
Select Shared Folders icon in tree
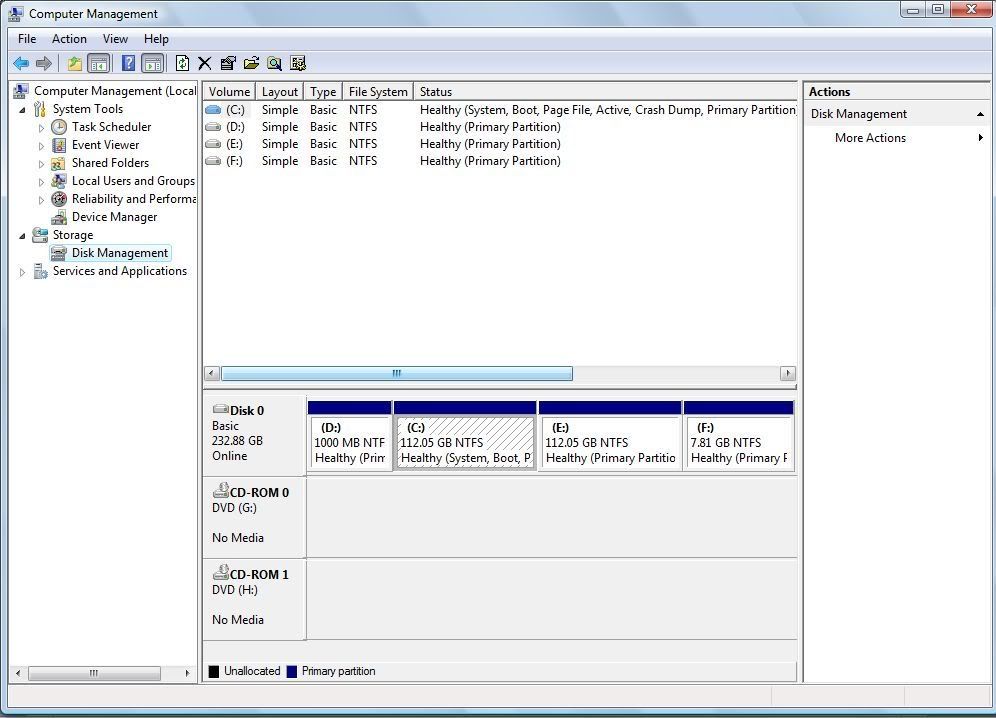click(x=58, y=163)
